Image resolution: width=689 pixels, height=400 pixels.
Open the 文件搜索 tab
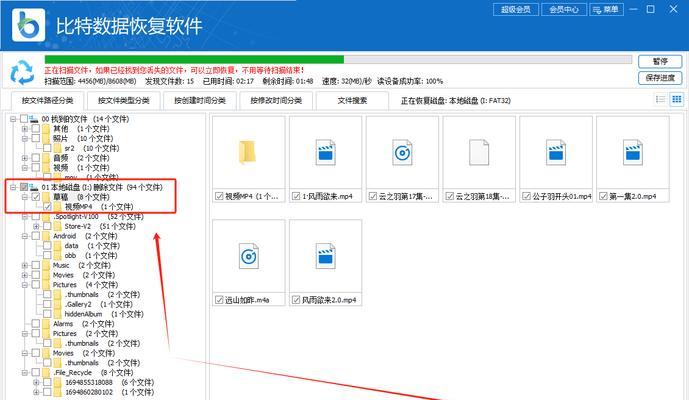(x=352, y=101)
